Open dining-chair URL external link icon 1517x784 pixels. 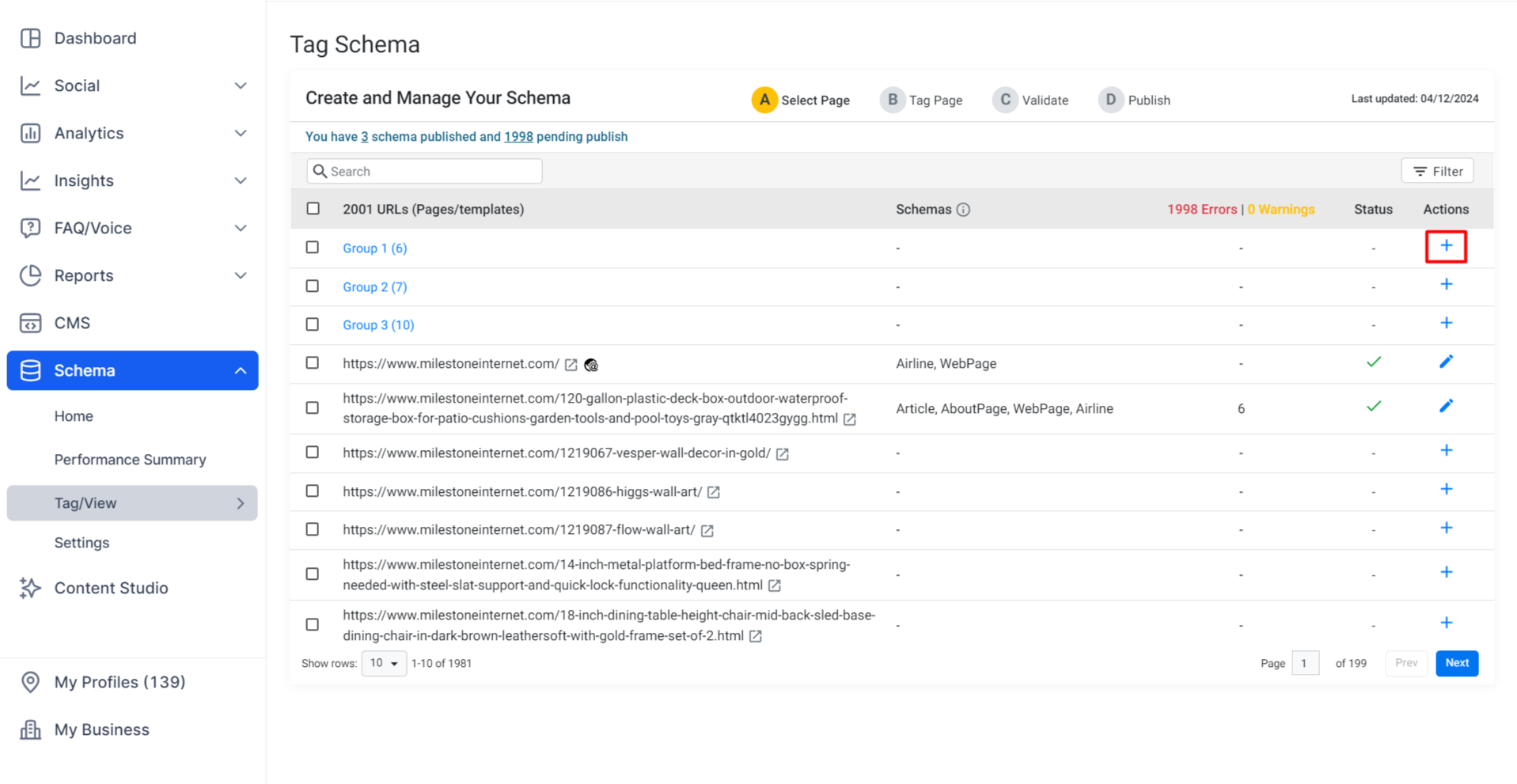(755, 636)
